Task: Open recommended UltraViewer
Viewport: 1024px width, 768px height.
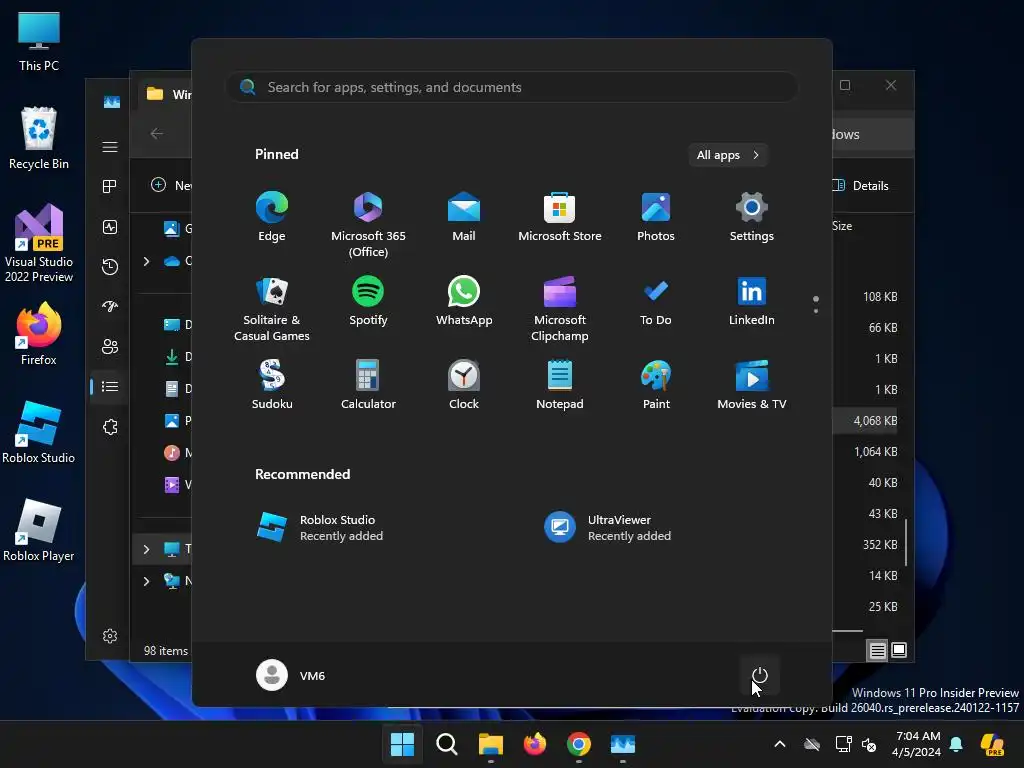Action: pyautogui.click(x=609, y=528)
